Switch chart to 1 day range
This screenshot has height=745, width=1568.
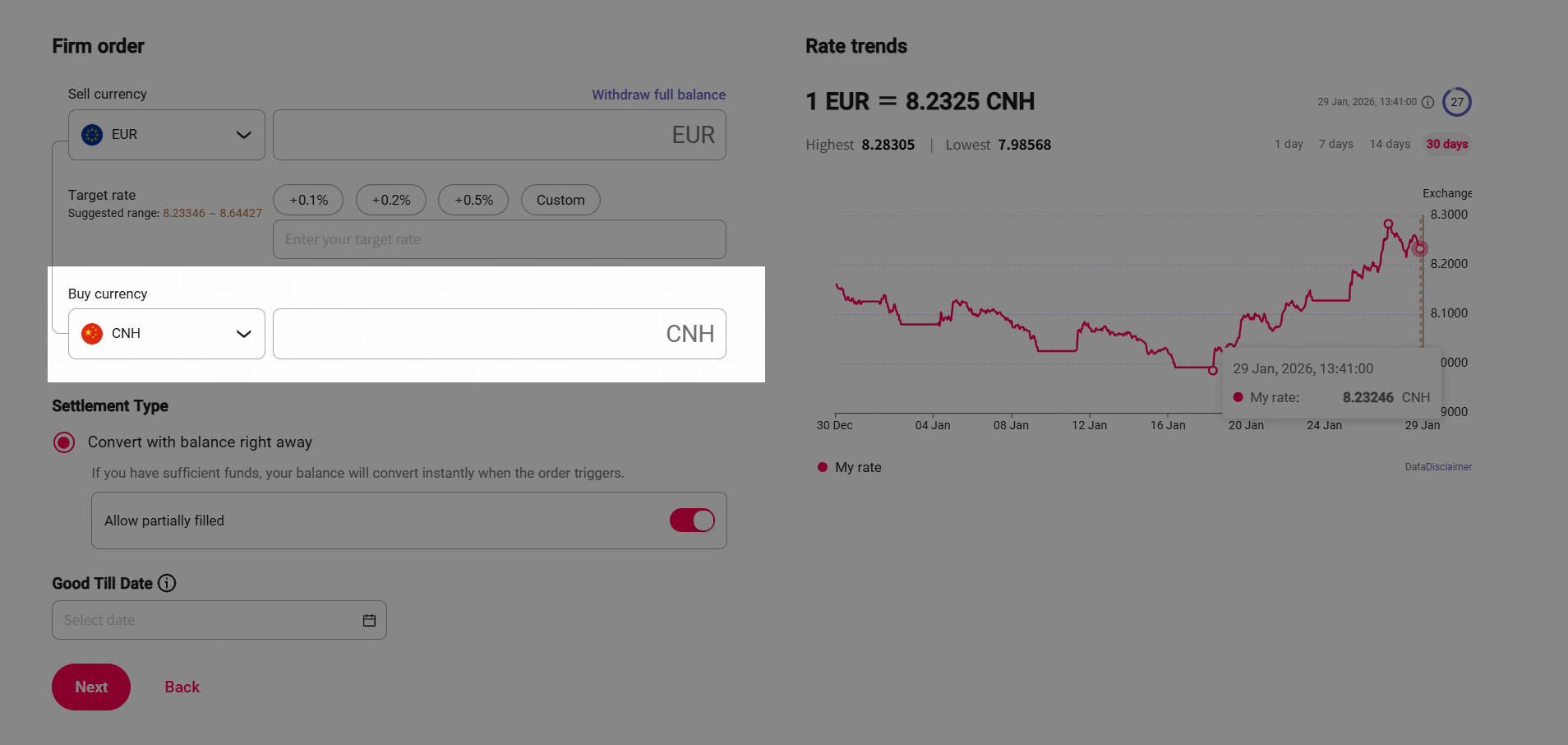[1289, 144]
